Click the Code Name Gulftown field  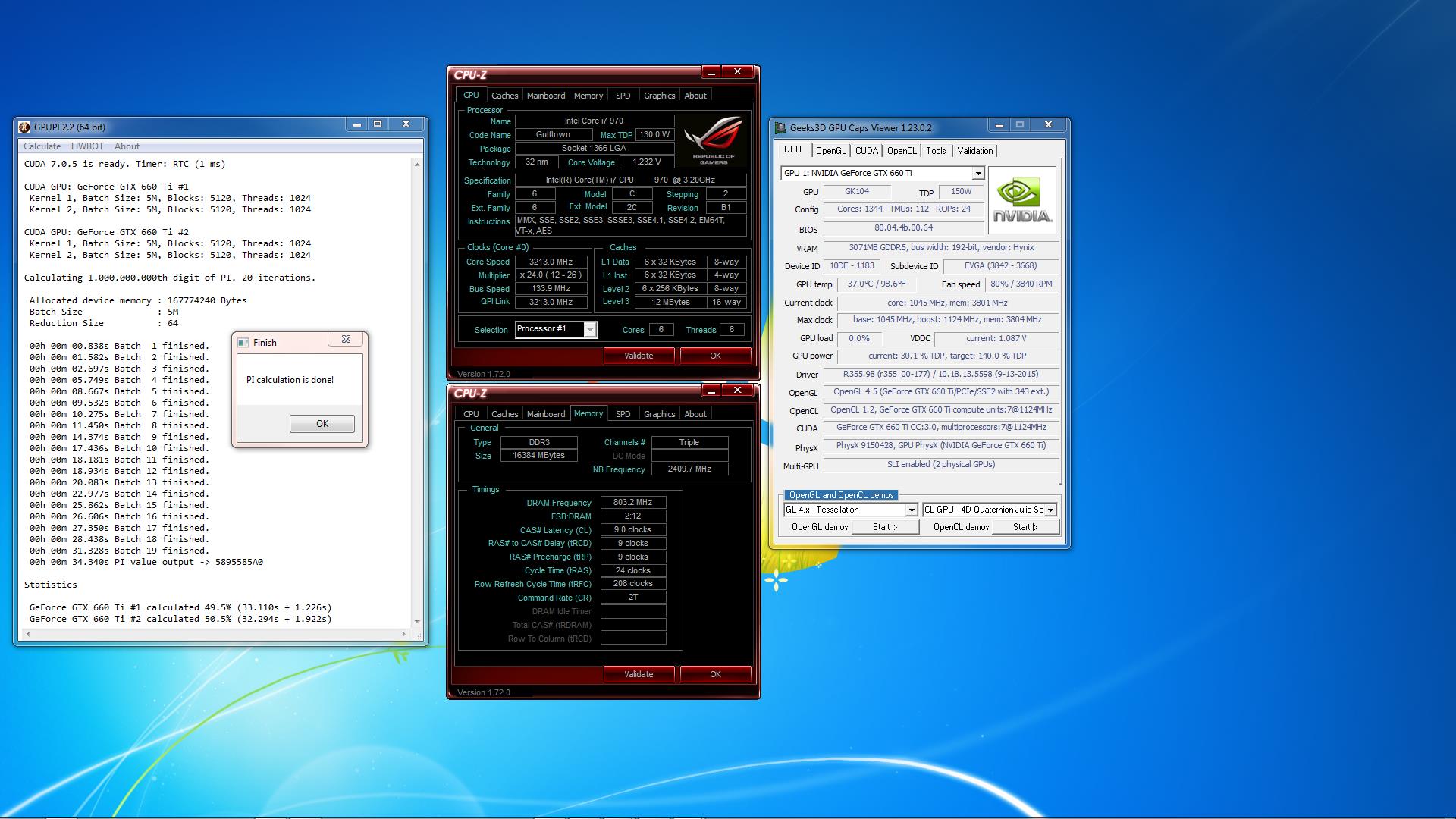tap(553, 134)
